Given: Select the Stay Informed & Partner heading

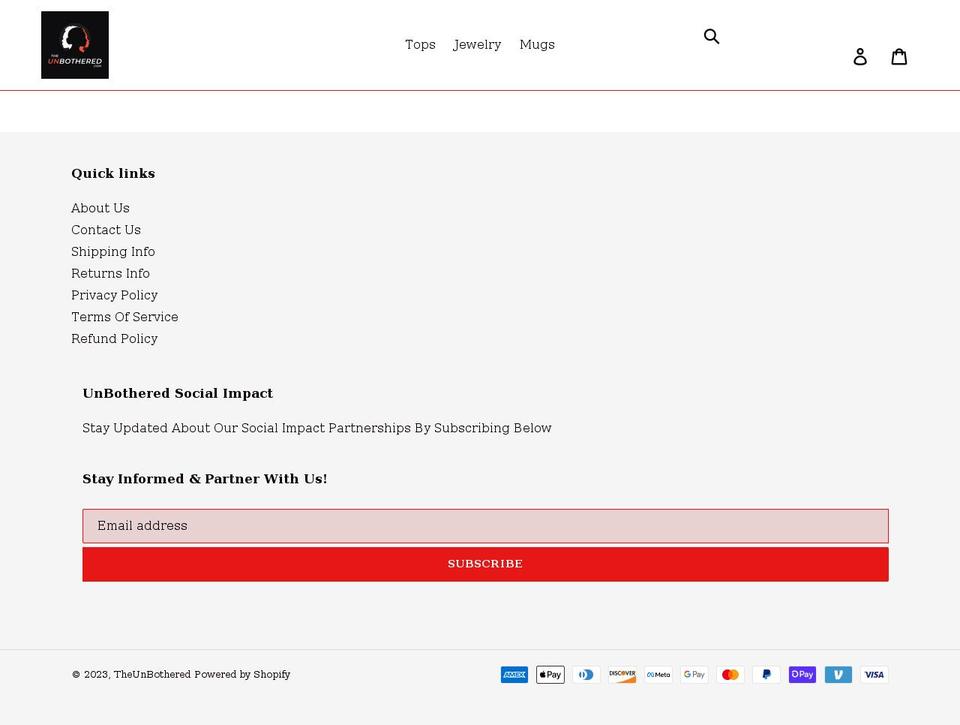Looking at the screenshot, I should click(x=204, y=479).
